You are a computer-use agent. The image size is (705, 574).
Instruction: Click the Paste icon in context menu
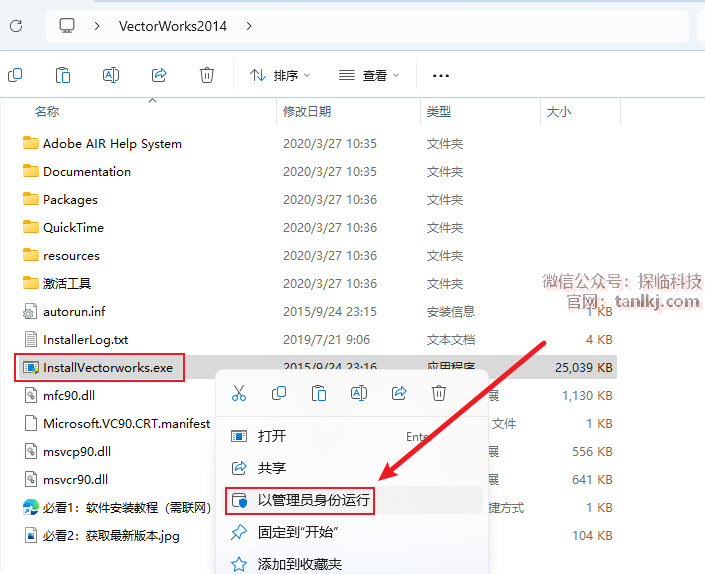pyautogui.click(x=319, y=393)
